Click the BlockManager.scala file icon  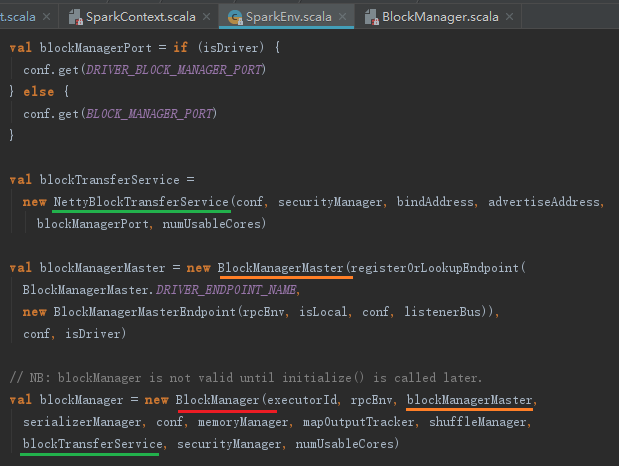[371, 17]
